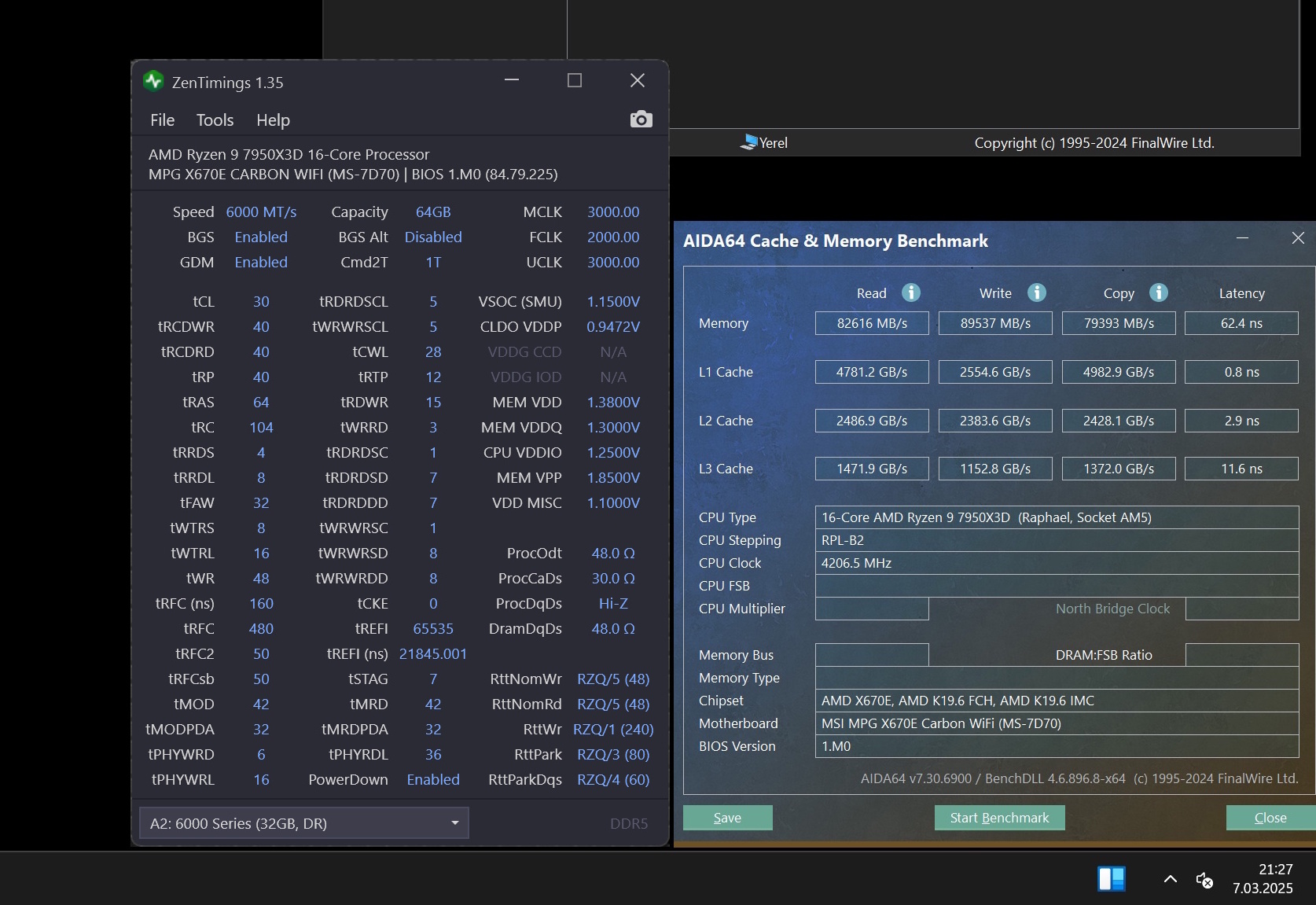Click the CPU Stepping RPL-B2 field
This screenshot has height=905, width=1316.
[1057, 540]
